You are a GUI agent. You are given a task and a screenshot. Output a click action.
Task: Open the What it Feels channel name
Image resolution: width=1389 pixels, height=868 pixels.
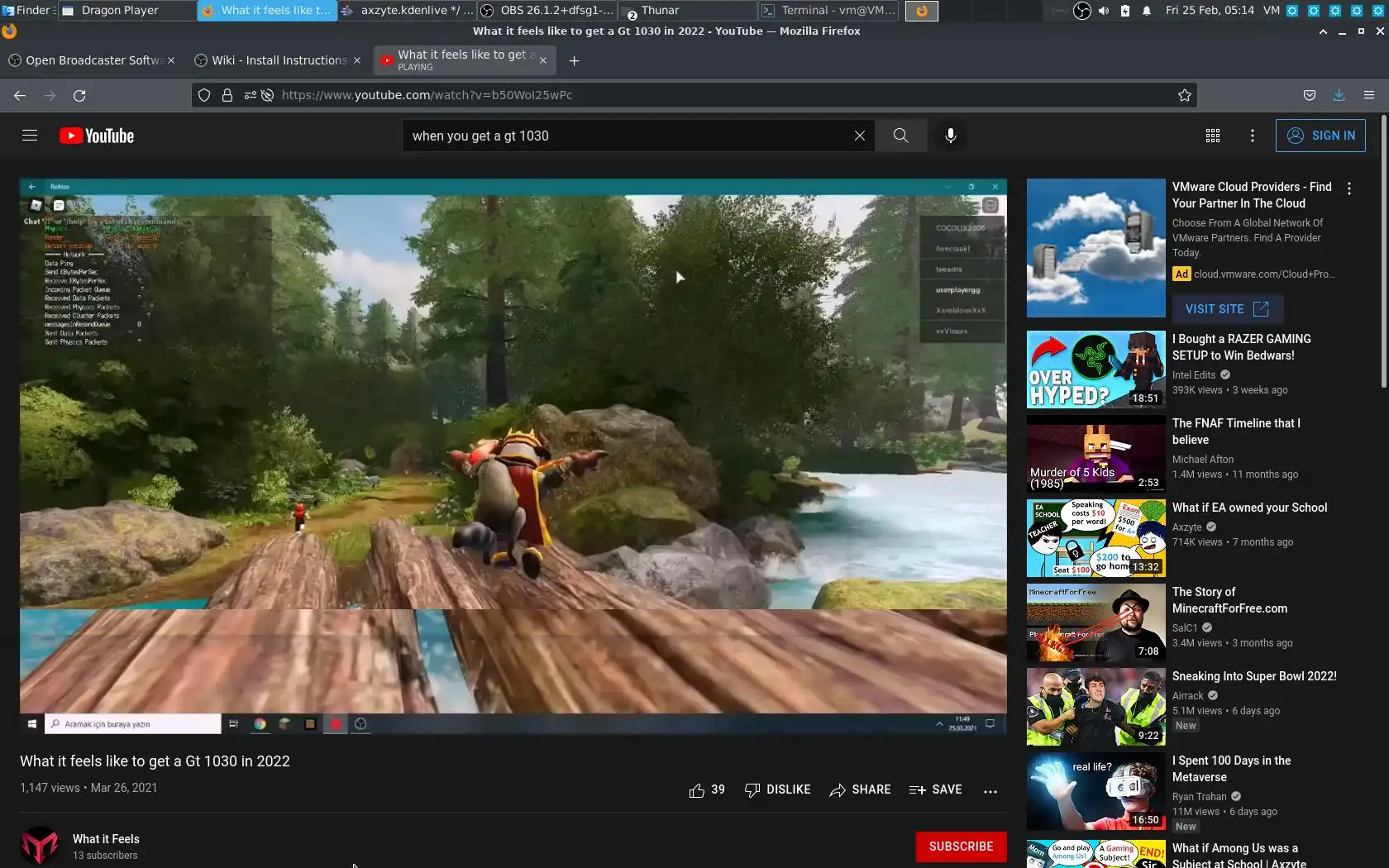click(x=106, y=839)
